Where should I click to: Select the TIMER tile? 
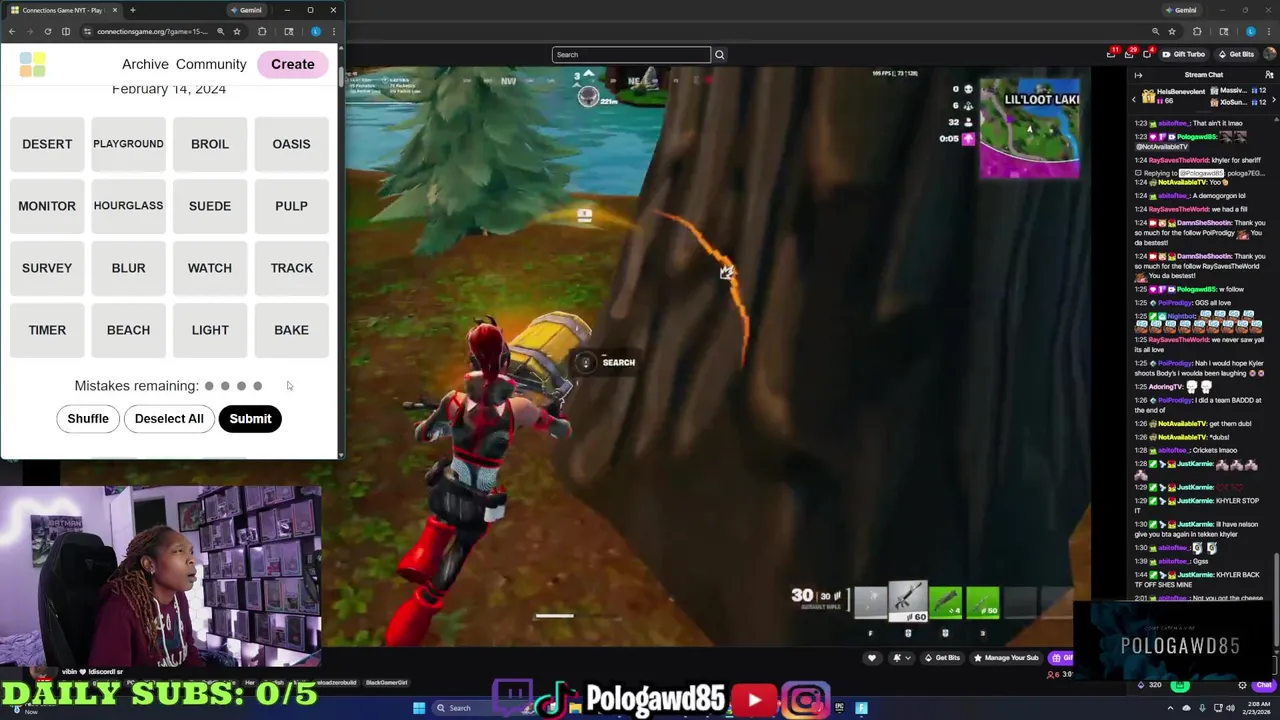47,330
